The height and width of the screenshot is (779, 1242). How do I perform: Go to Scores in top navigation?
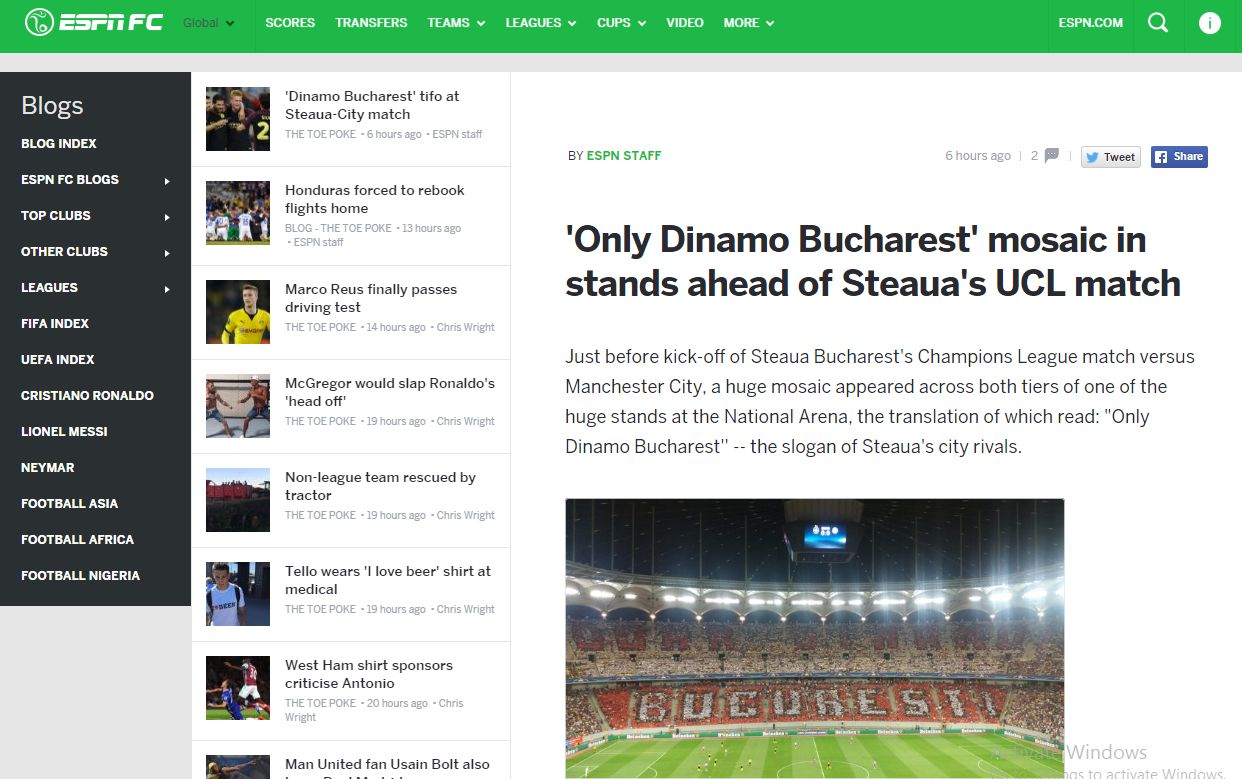[290, 23]
